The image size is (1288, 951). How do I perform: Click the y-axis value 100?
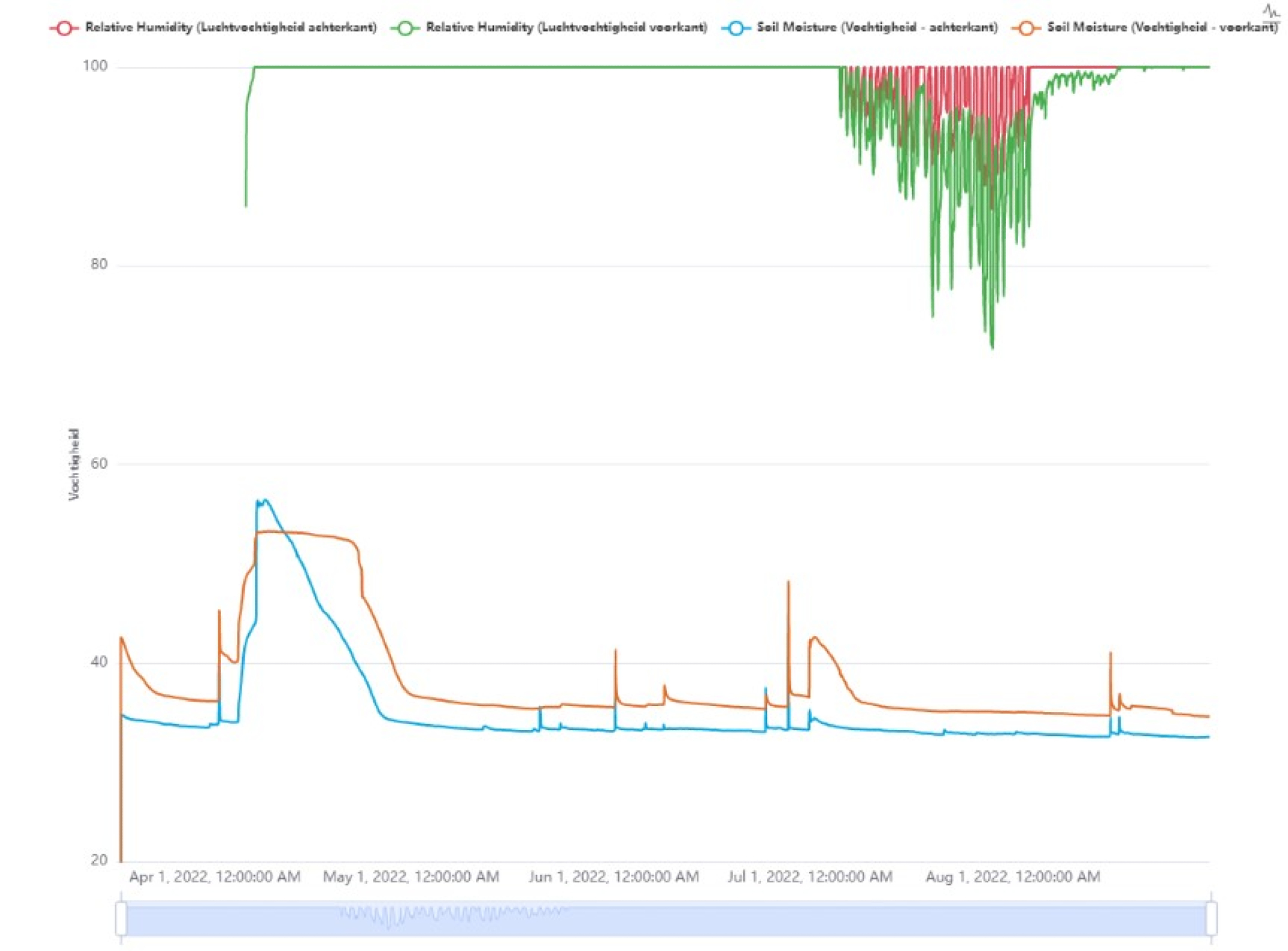pos(95,66)
